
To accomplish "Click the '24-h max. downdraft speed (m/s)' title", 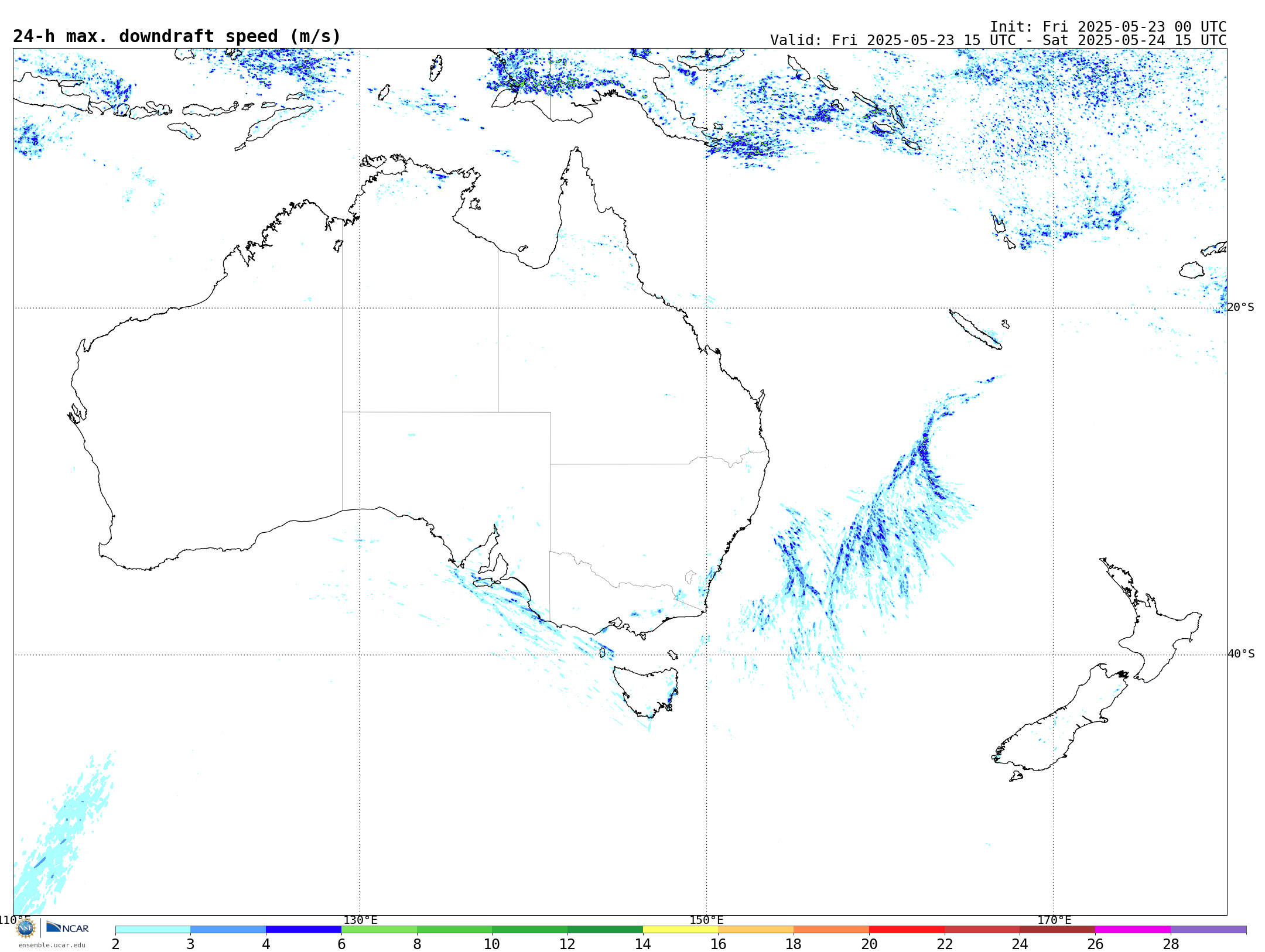I will [177, 37].
